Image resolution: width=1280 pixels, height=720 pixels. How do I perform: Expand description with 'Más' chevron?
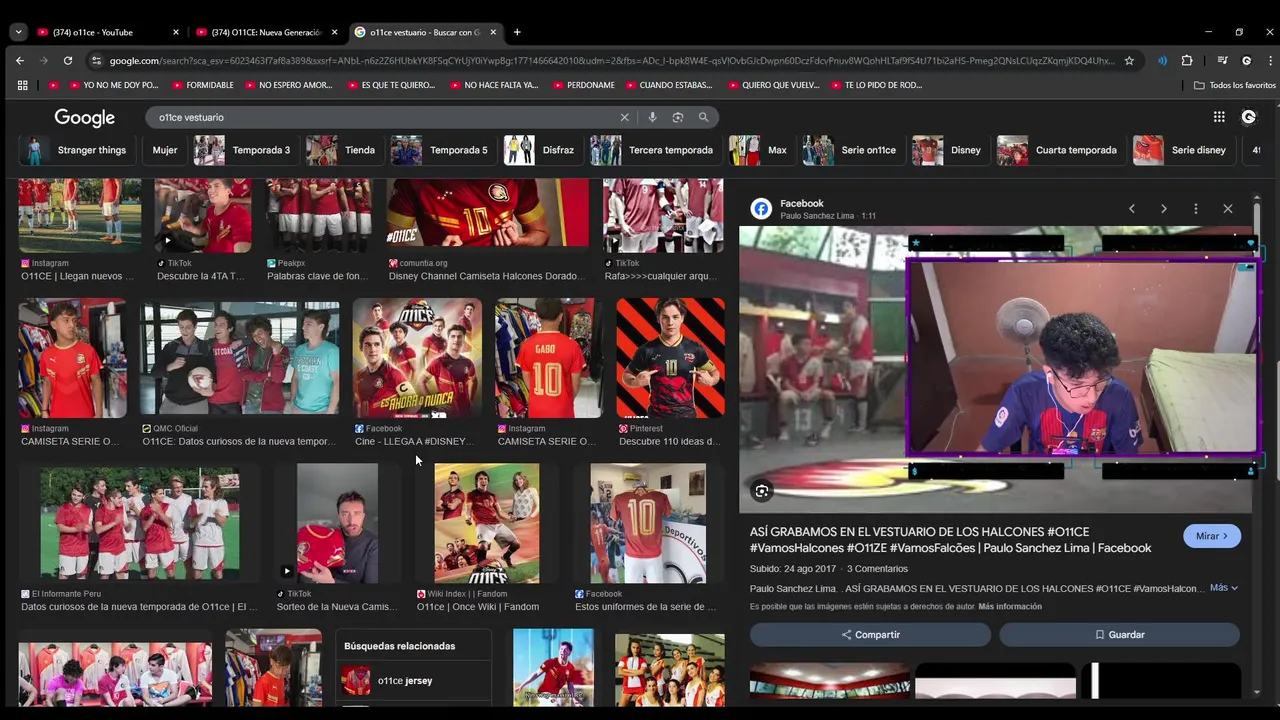(1224, 588)
